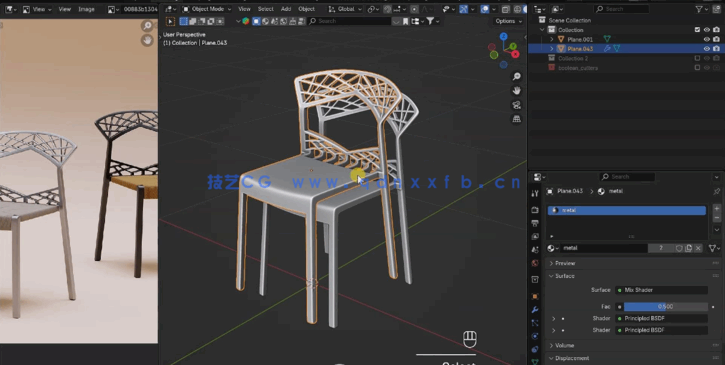Disable Plane.043 in renders
Viewport: 725px width, 365px height.
[x=716, y=49]
